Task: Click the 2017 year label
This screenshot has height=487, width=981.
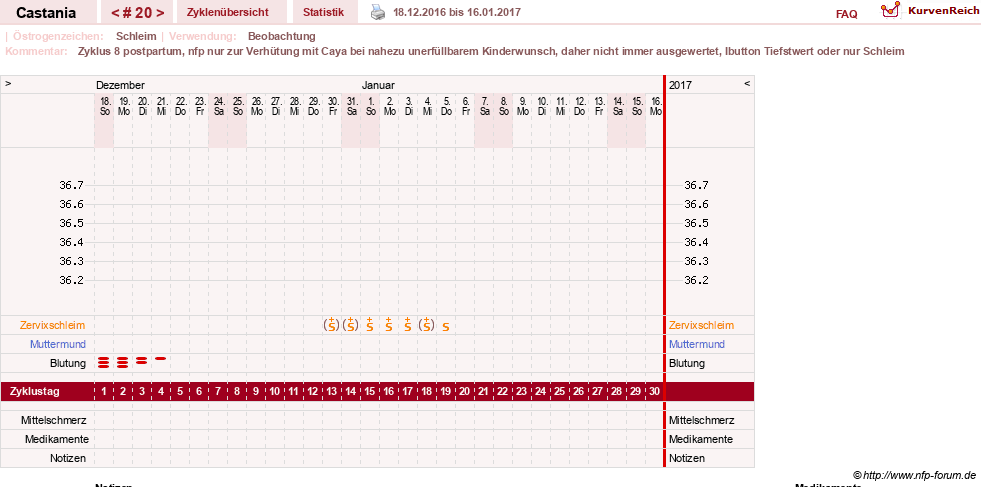Action: click(x=679, y=85)
